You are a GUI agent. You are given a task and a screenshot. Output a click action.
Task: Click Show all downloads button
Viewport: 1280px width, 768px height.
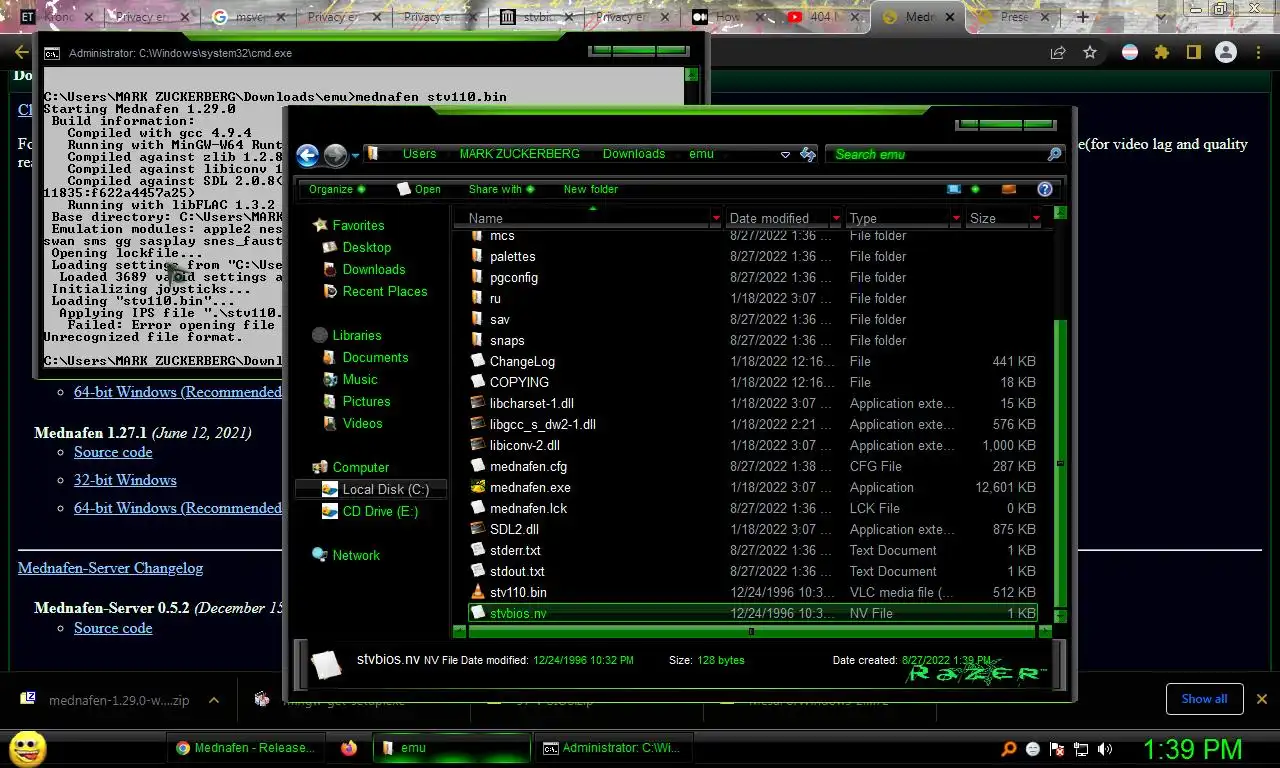point(1204,699)
